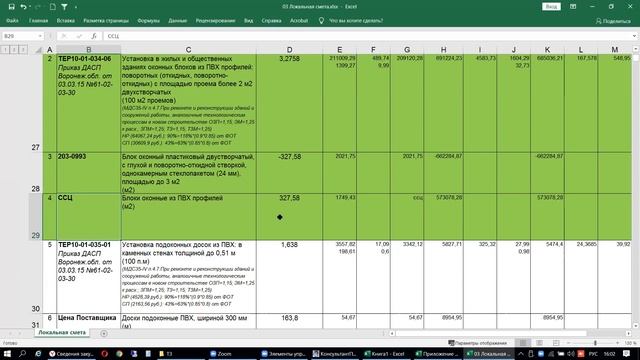Screen dimensions: 640x360
Task: Expand the formula bar with its chevron
Action: tap(634, 36)
